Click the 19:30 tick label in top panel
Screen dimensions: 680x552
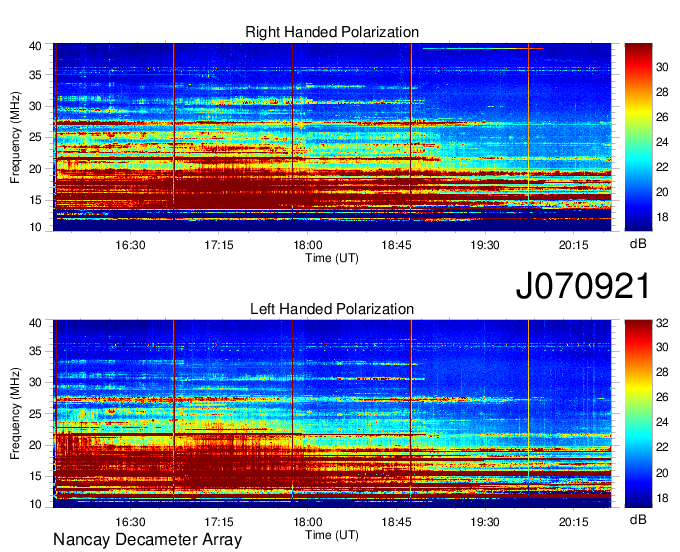pyautogui.click(x=485, y=245)
